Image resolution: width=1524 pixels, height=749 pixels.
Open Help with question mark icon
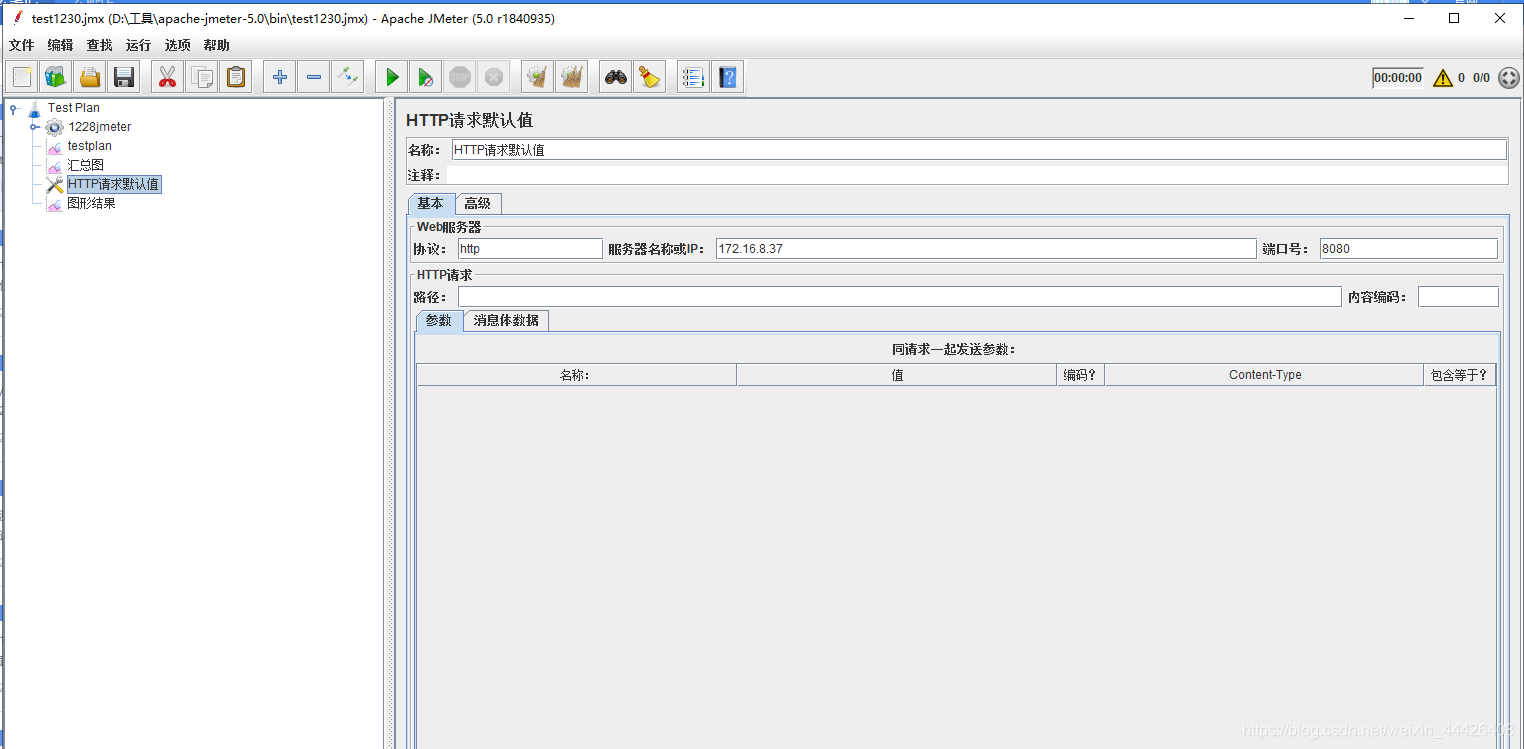coord(727,77)
